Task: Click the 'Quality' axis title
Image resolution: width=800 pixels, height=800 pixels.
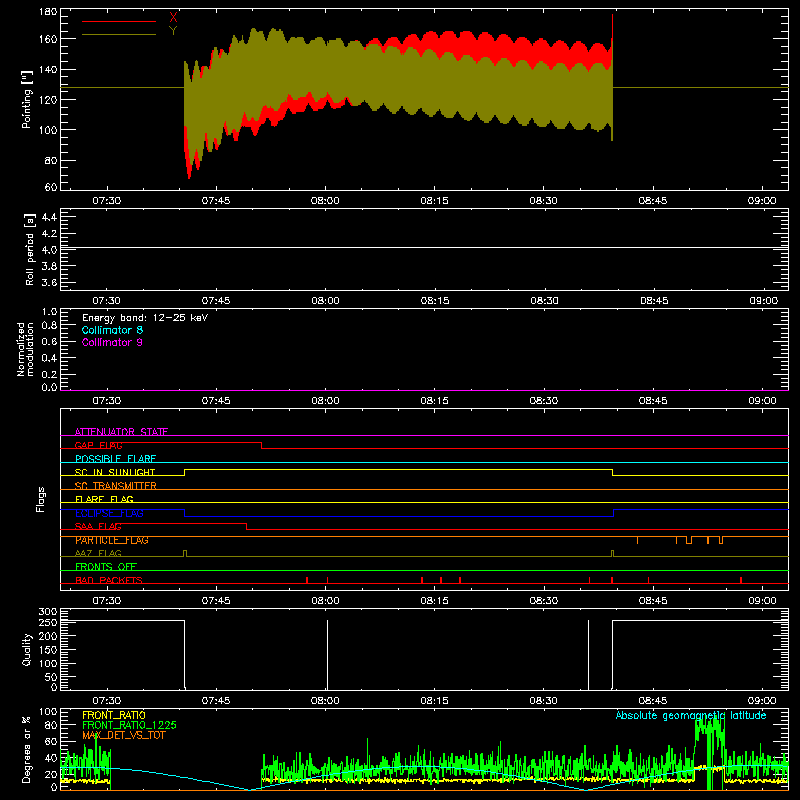Action: (27, 649)
